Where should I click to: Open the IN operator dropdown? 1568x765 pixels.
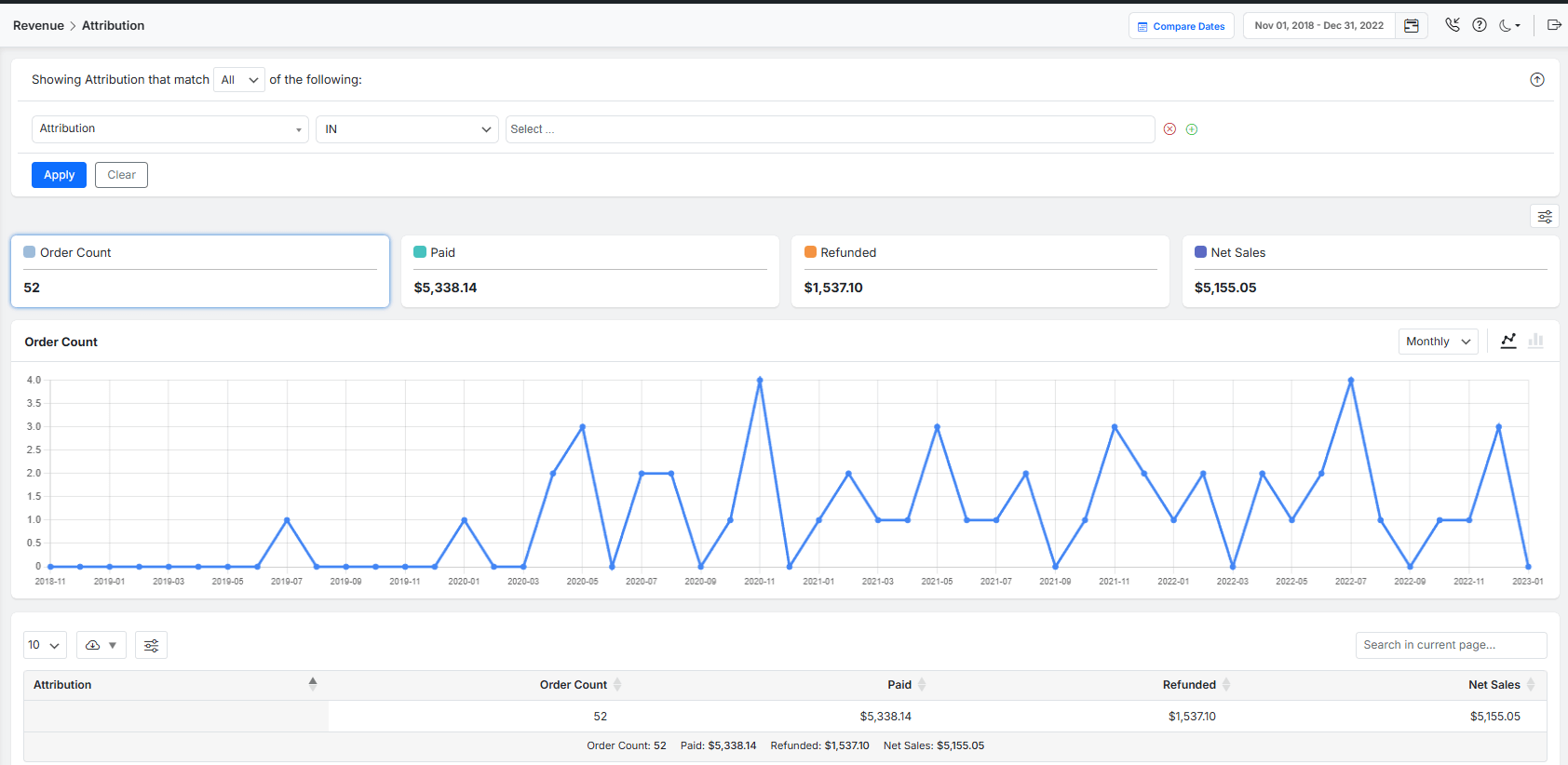click(407, 129)
